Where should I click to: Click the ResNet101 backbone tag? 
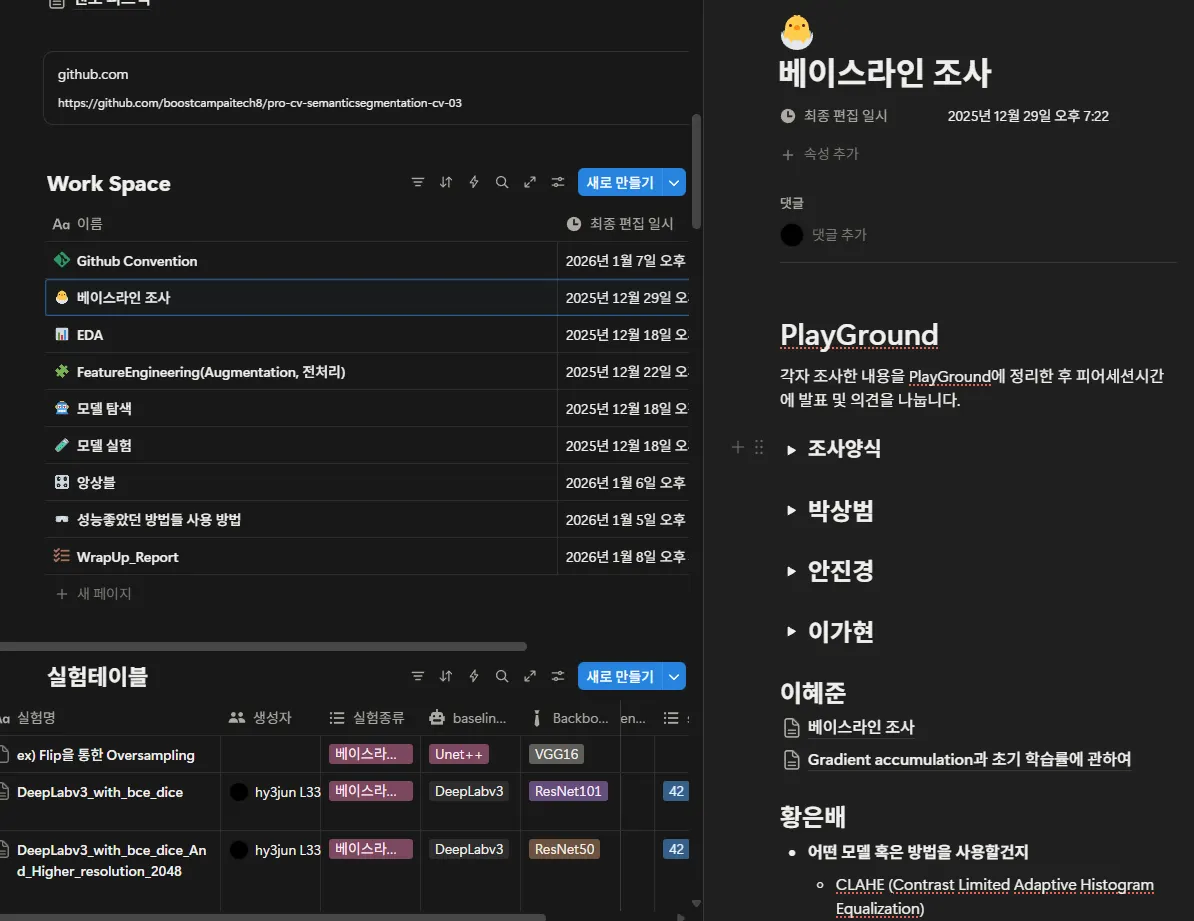click(x=568, y=791)
